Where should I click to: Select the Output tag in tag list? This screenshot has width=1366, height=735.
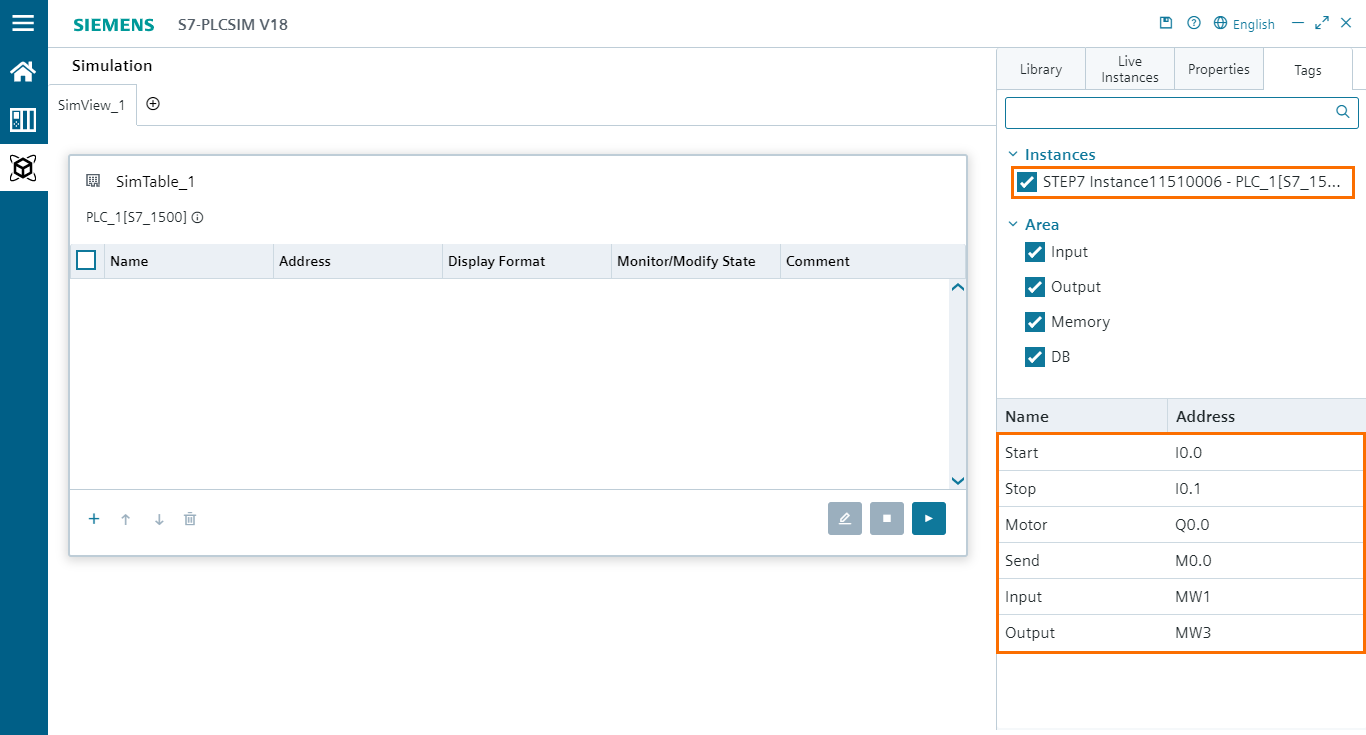tap(1181, 633)
